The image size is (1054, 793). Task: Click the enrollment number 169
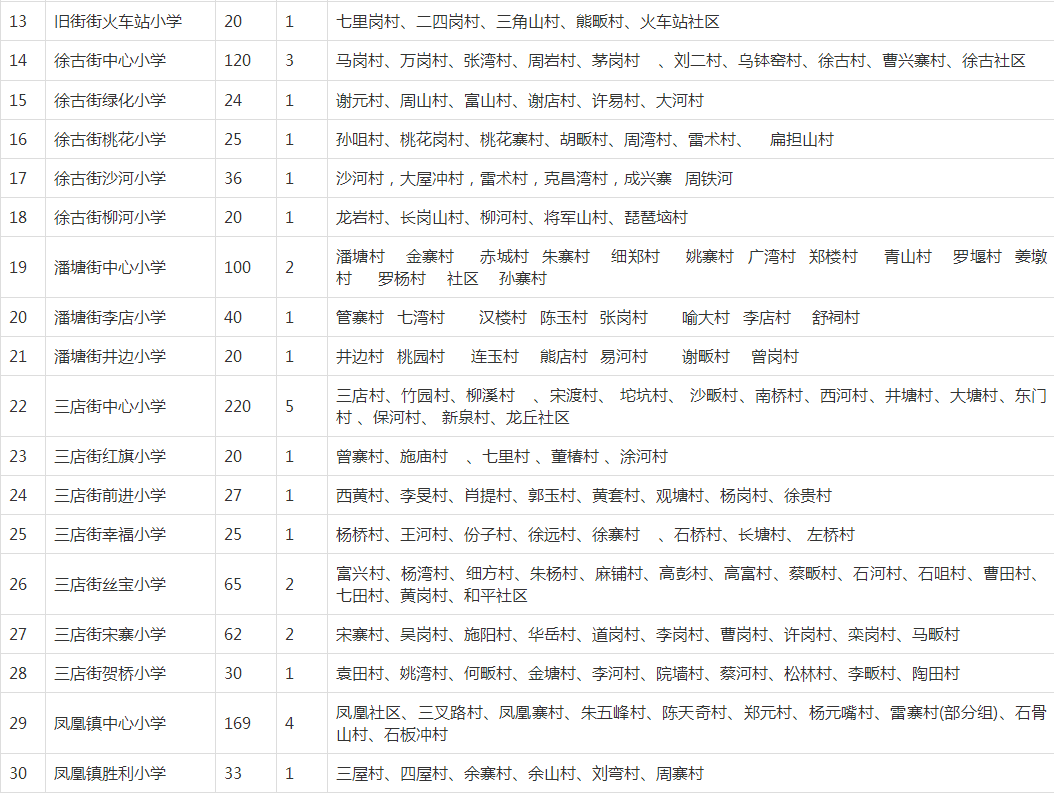[237, 724]
